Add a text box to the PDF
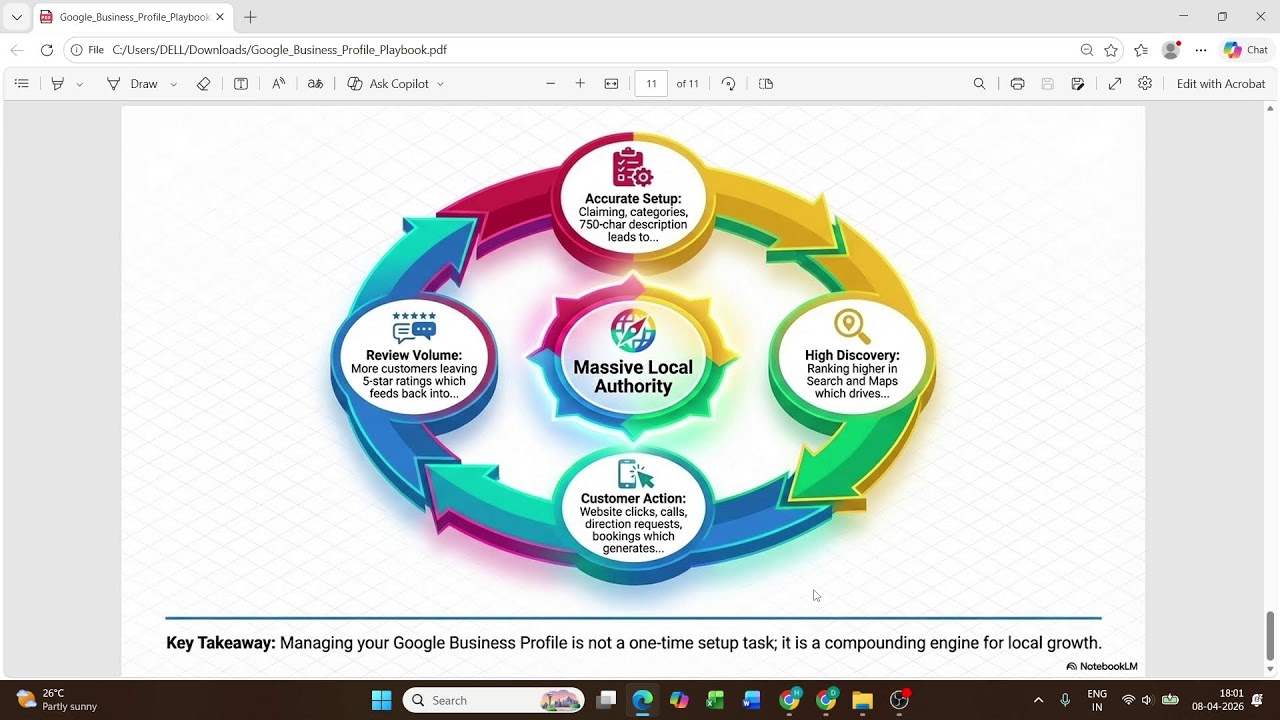 241,84
